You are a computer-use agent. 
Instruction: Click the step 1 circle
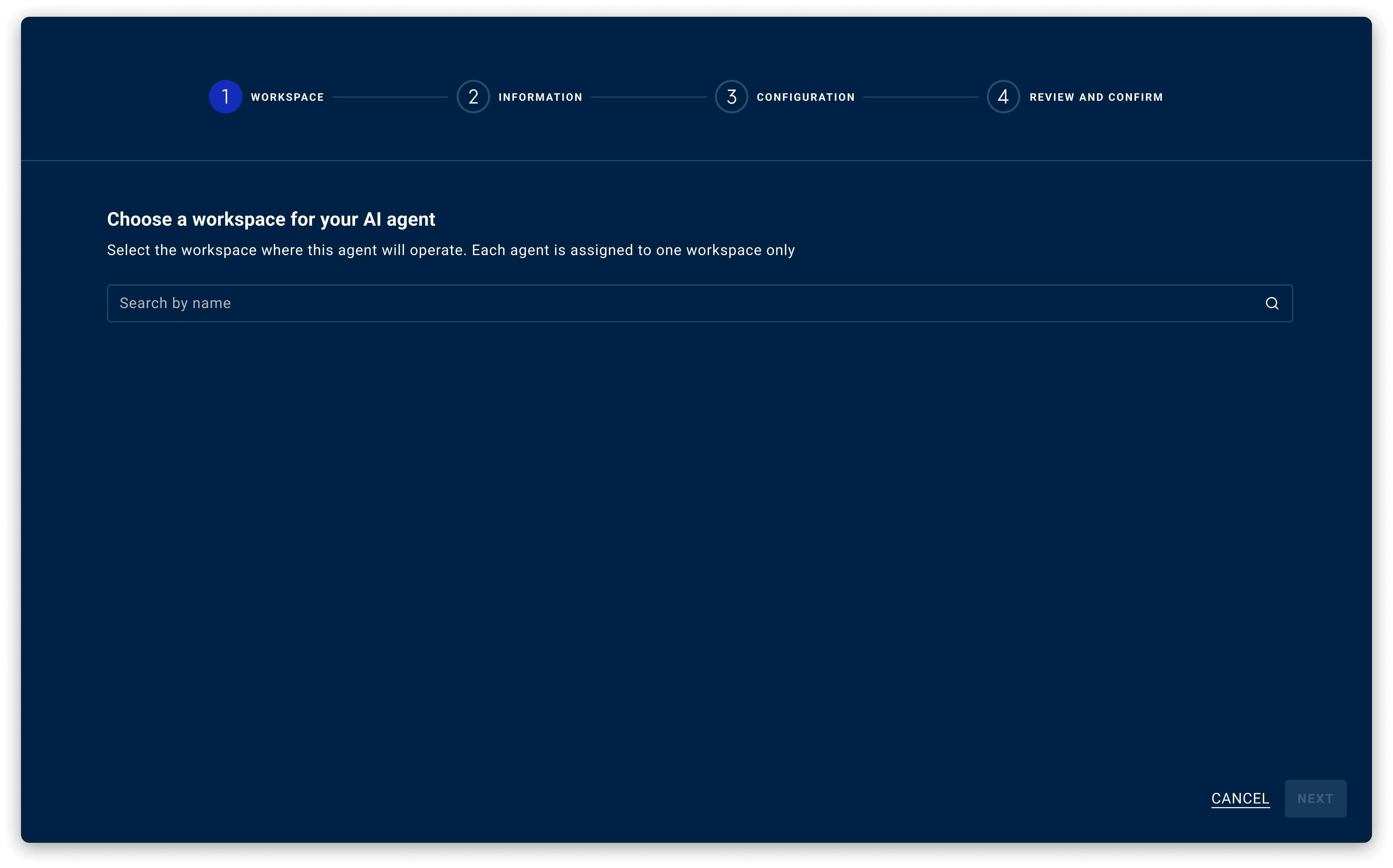225,97
